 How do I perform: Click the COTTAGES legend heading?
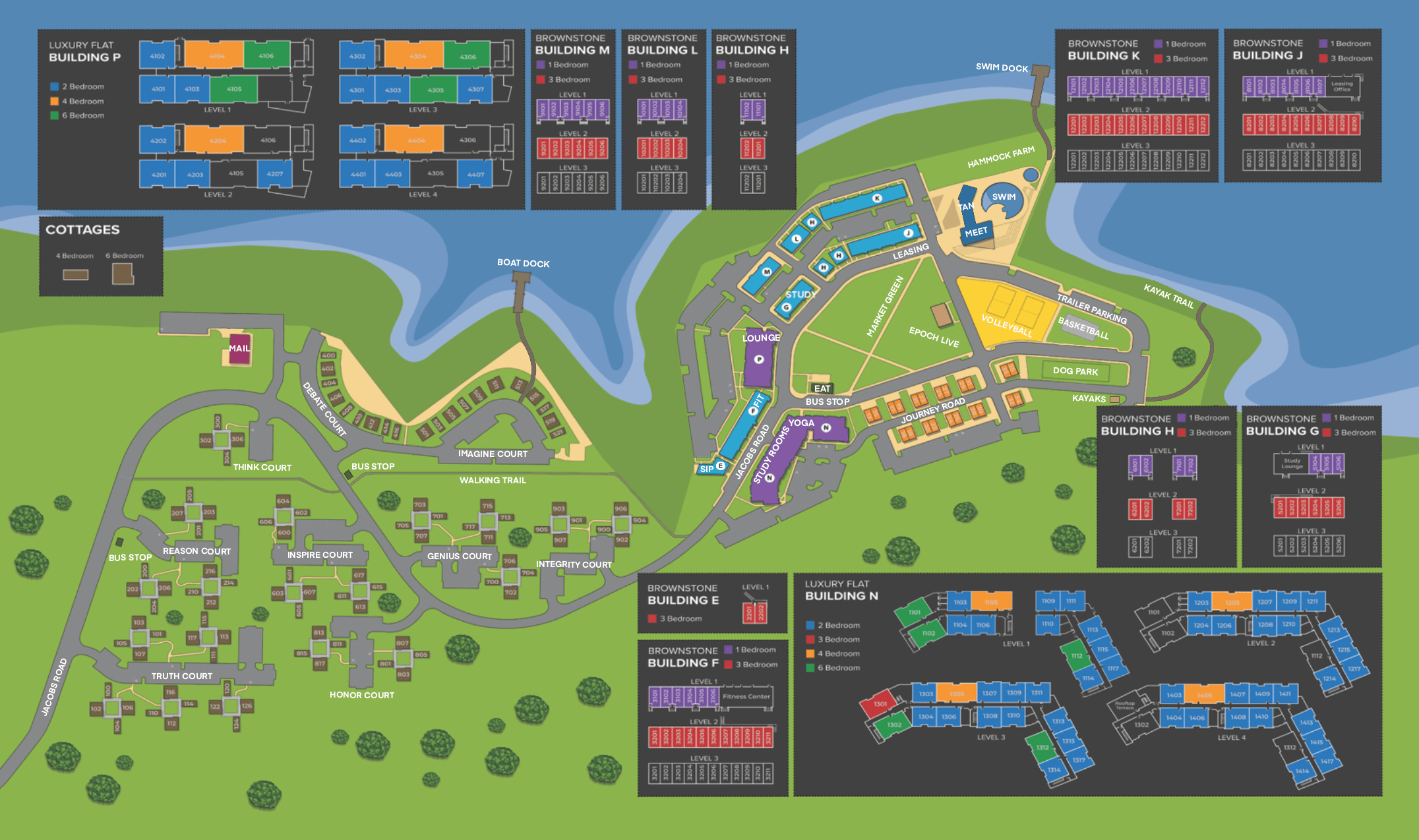pos(82,229)
